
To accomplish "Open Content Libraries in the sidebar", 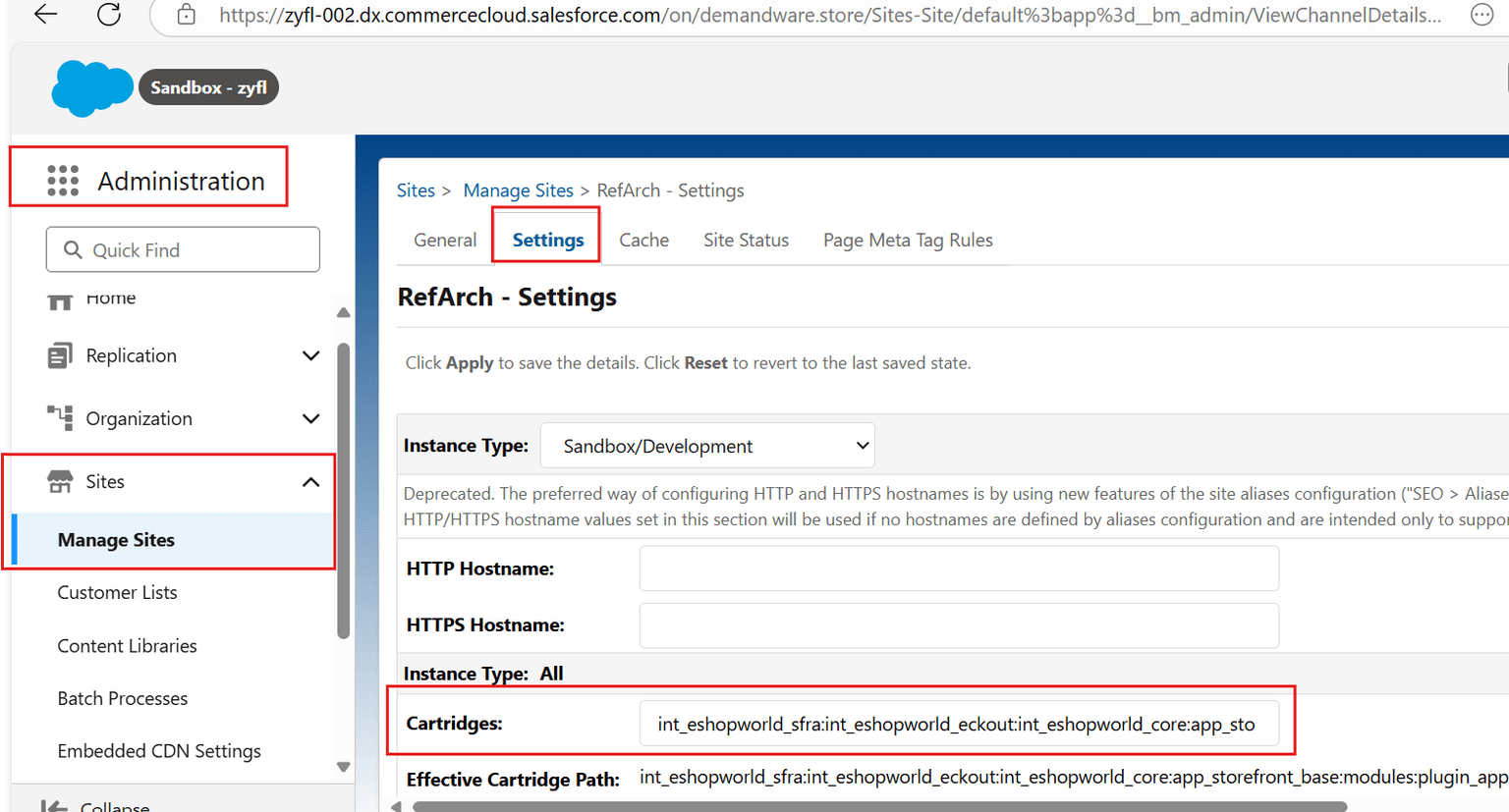I will [127, 645].
